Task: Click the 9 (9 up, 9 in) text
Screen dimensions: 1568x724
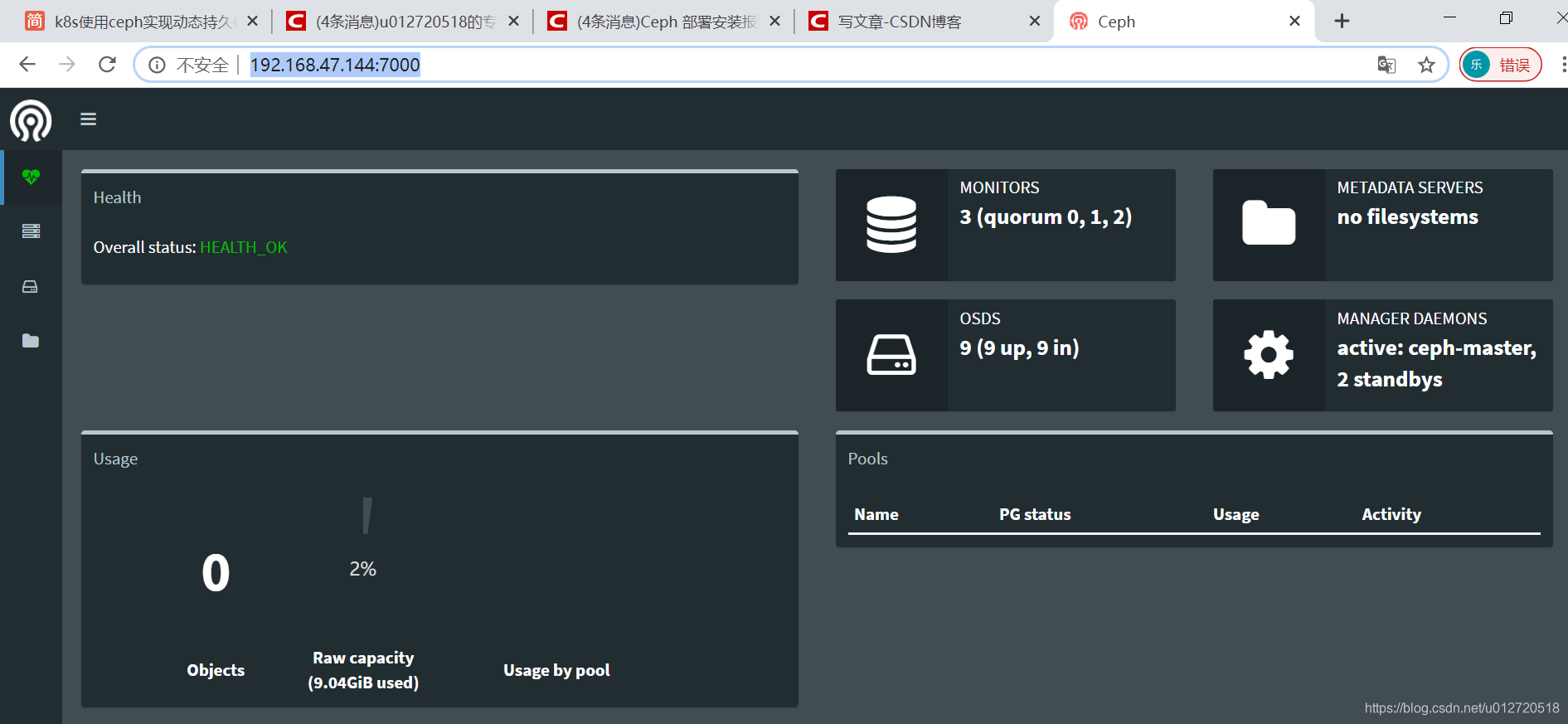Action: tap(1020, 348)
